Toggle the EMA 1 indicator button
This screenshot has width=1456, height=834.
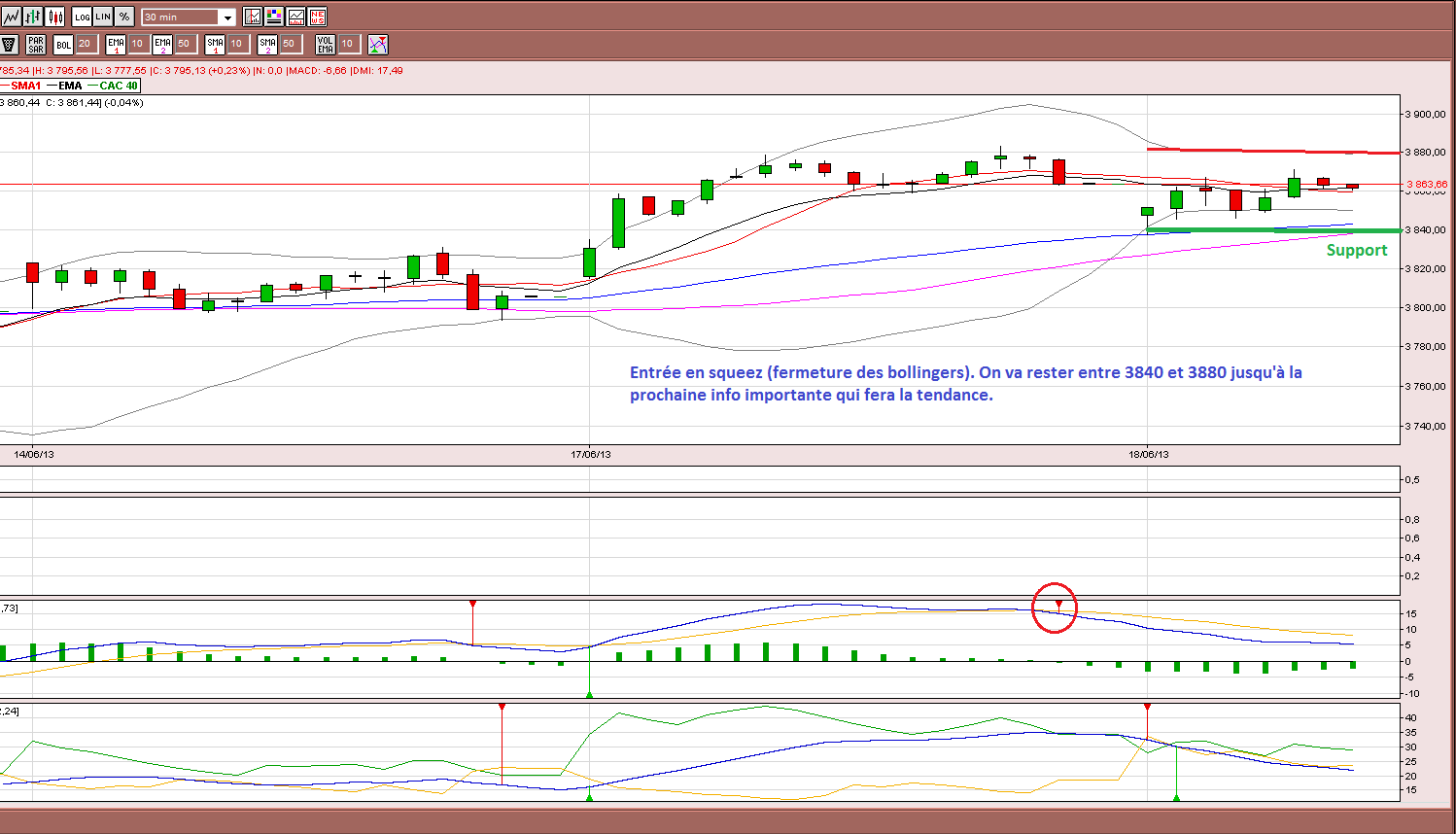(116, 44)
